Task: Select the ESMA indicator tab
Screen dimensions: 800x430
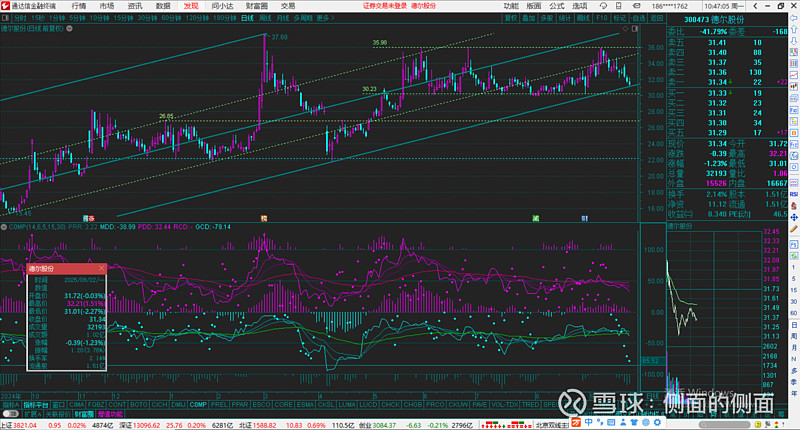Action: click(x=305, y=404)
